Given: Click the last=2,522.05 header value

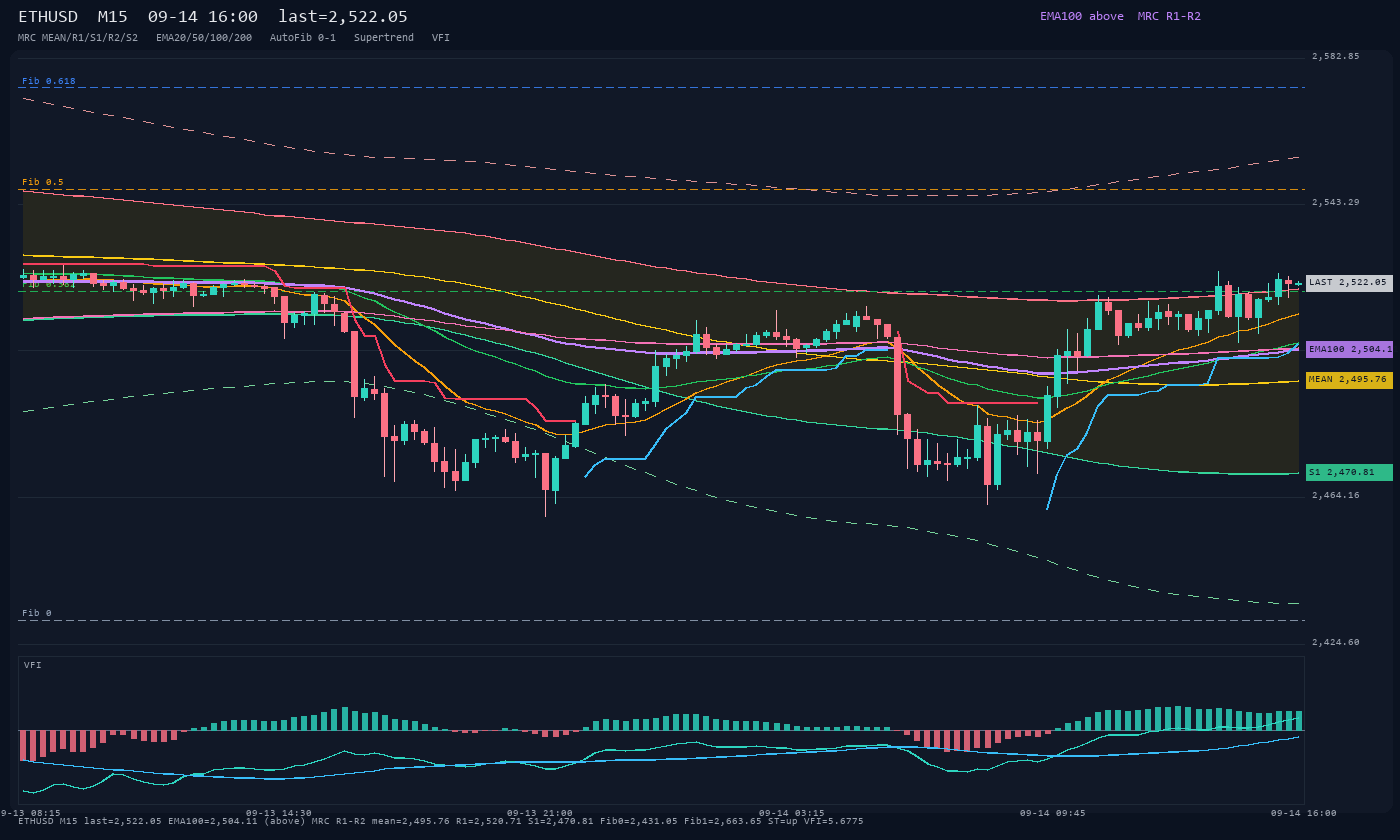Looking at the screenshot, I should pyautogui.click(x=343, y=17).
